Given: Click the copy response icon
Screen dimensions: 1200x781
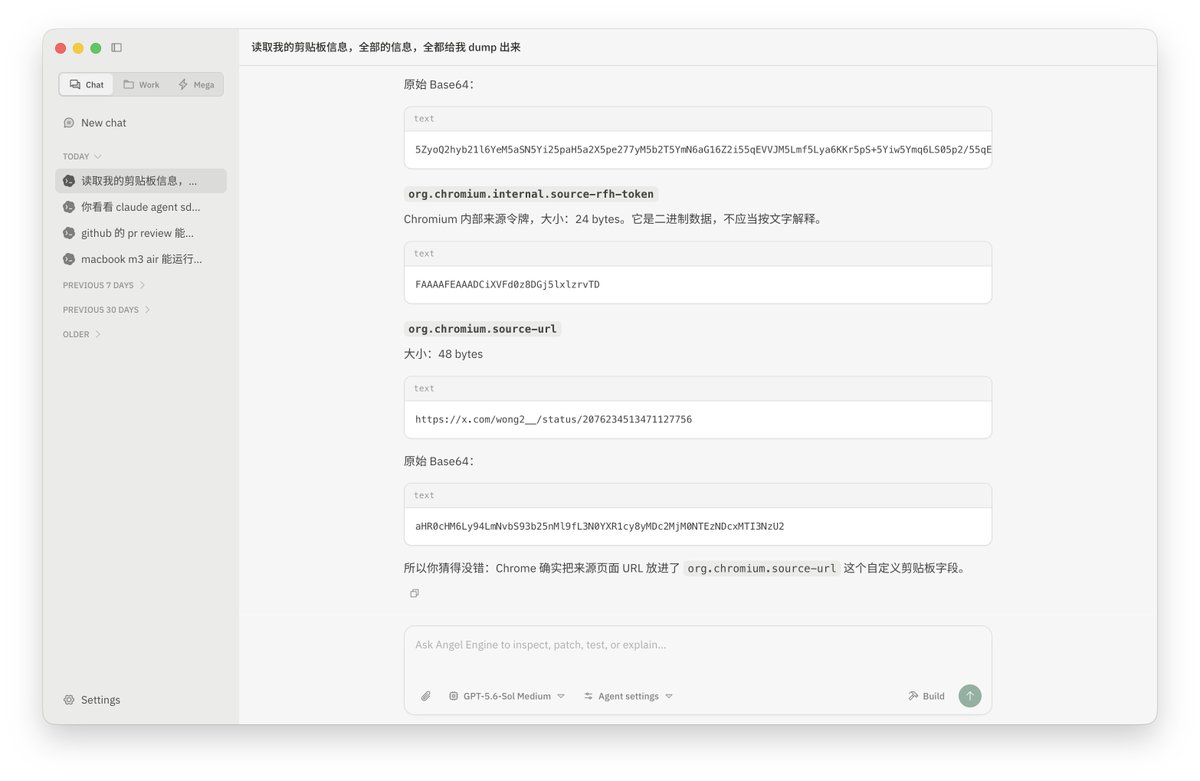Looking at the screenshot, I should coord(414,593).
